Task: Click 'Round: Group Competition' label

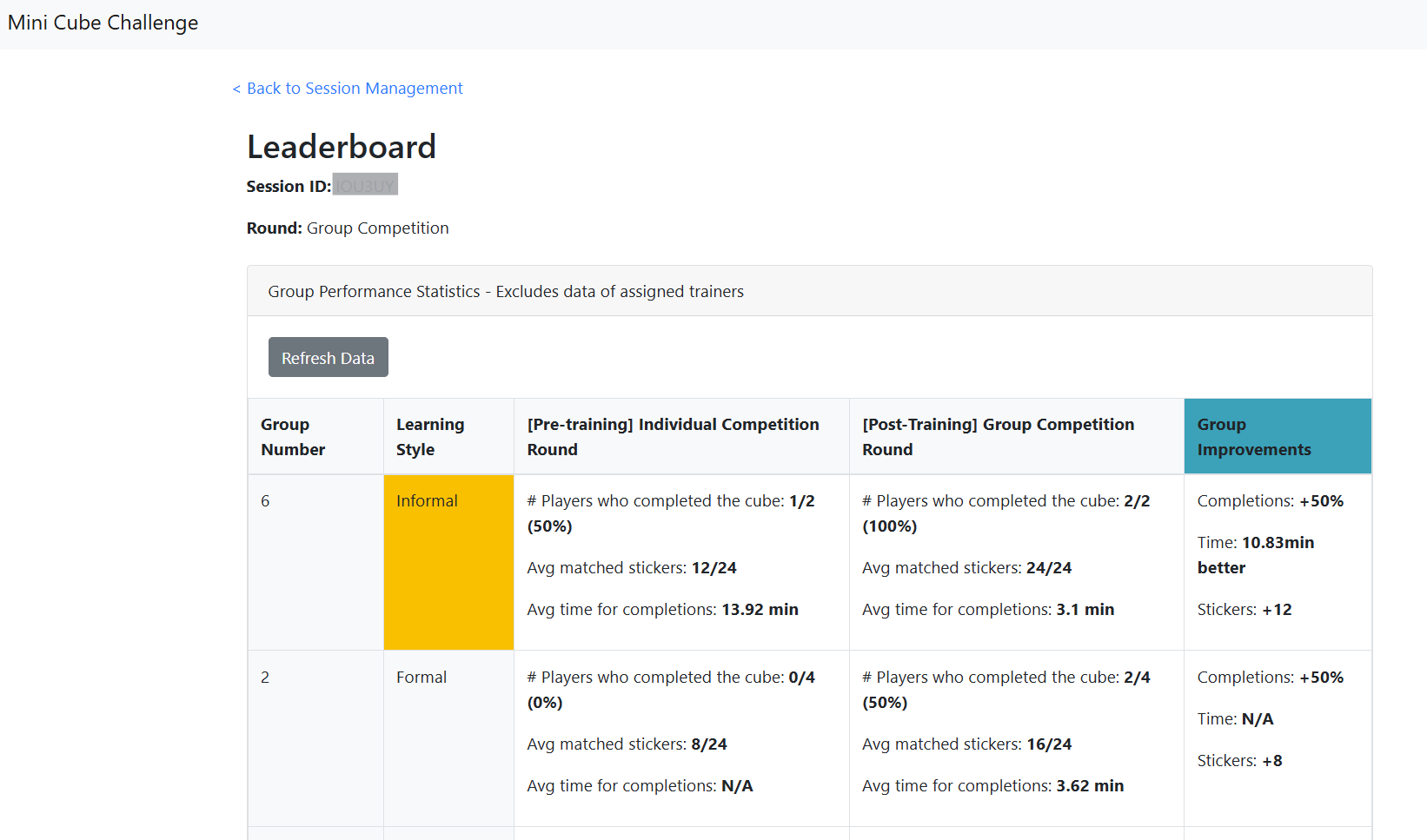Action: (x=348, y=228)
